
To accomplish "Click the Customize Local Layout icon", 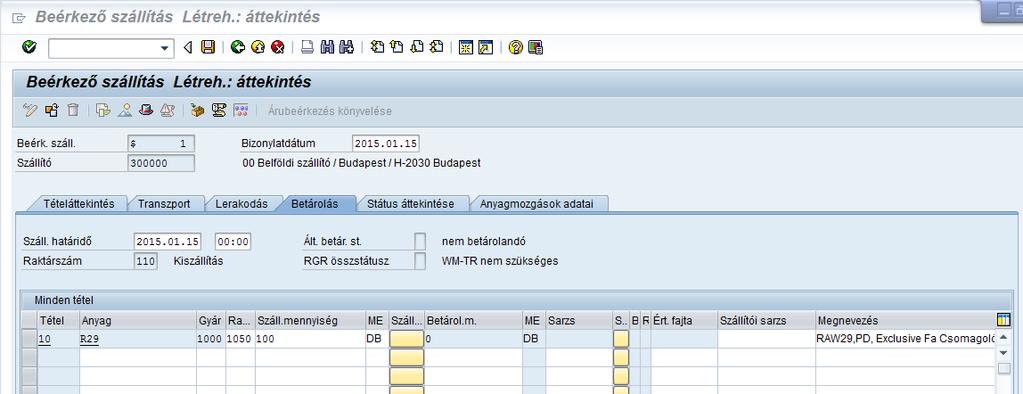I will pos(536,47).
